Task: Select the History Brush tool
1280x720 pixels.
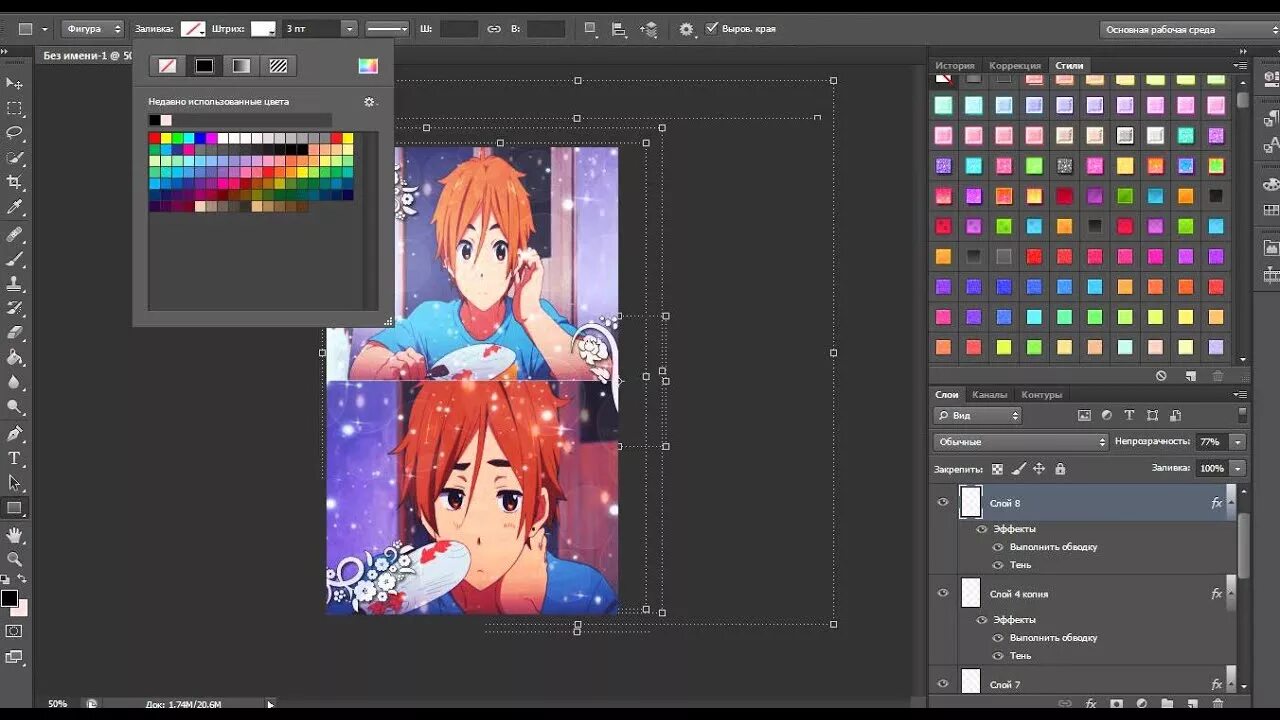Action: tap(14, 308)
